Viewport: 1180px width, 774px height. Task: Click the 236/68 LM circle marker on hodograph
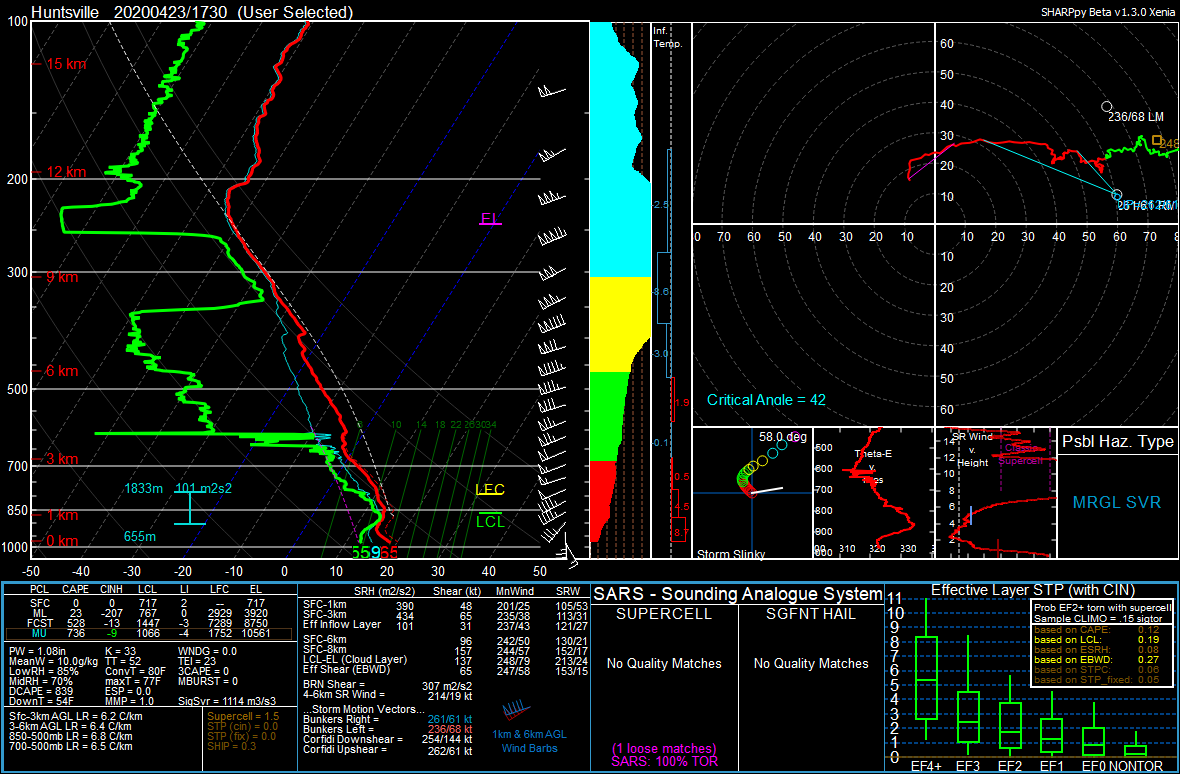(x=1105, y=106)
